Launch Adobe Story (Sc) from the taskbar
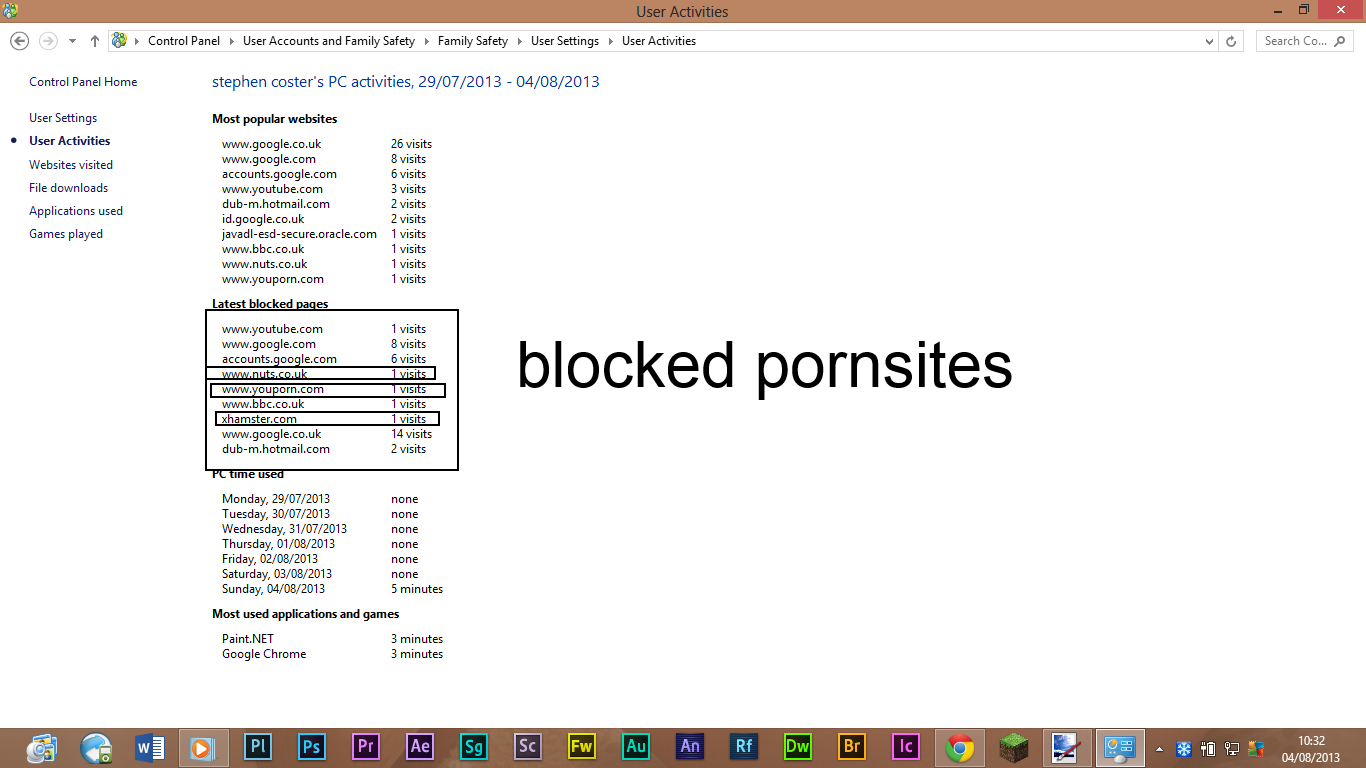Viewport: 1366px width, 768px height. 528,746
